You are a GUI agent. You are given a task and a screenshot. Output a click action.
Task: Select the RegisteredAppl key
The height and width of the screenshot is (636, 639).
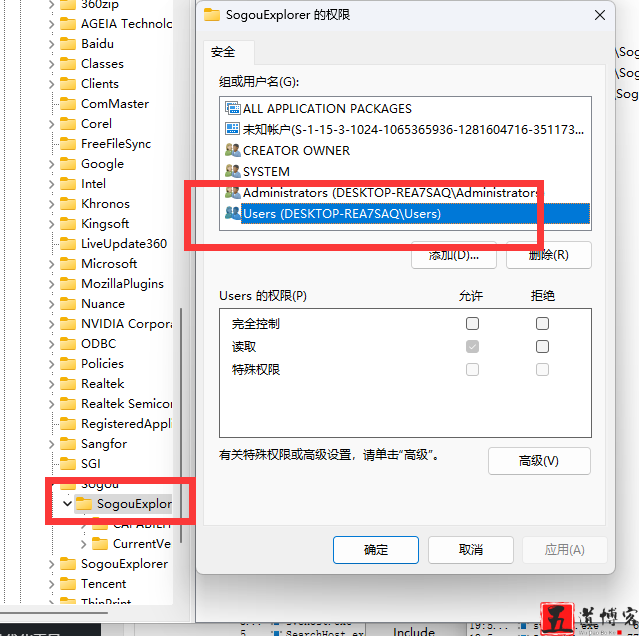pos(127,424)
